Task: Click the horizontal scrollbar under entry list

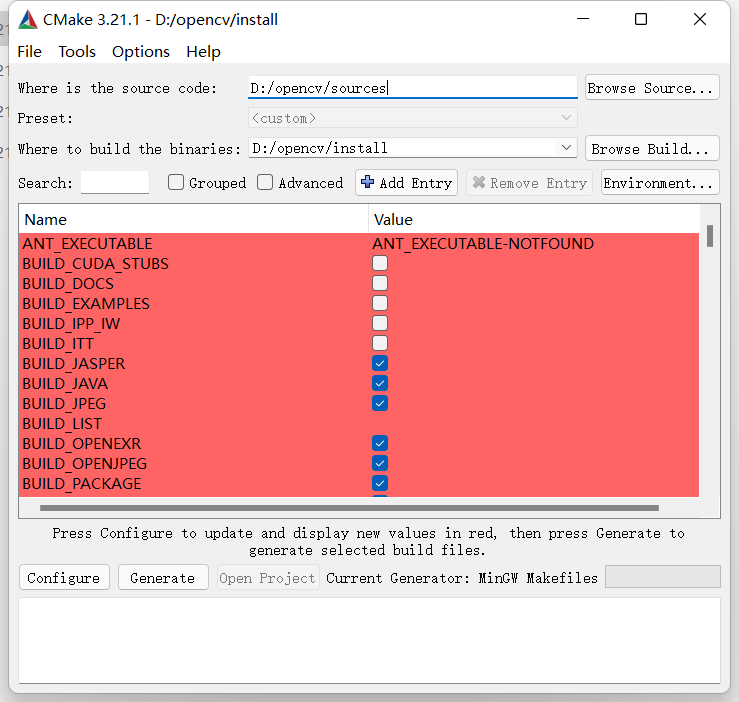Action: tap(349, 508)
